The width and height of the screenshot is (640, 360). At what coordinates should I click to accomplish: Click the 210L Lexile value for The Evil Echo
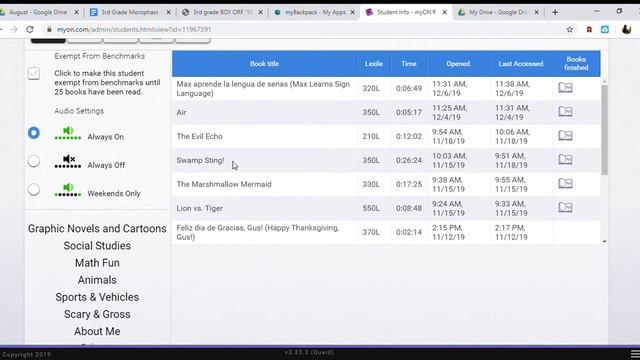point(371,136)
